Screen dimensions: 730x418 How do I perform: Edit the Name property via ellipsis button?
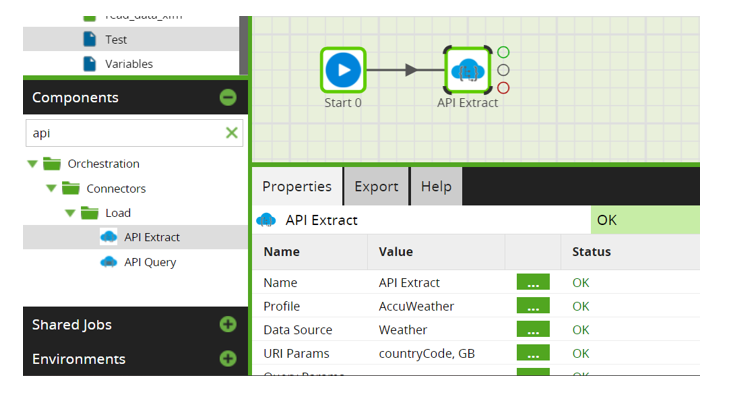pyautogui.click(x=533, y=282)
